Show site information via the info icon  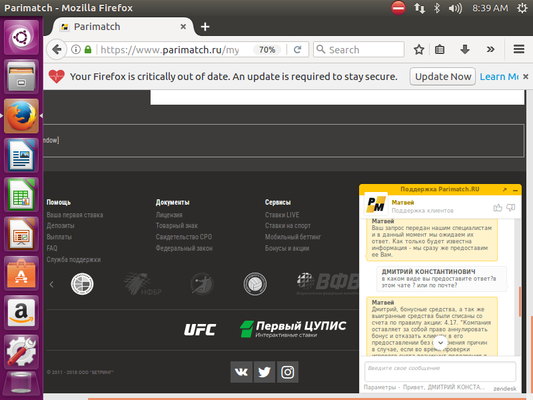pyautogui.click(x=75, y=50)
